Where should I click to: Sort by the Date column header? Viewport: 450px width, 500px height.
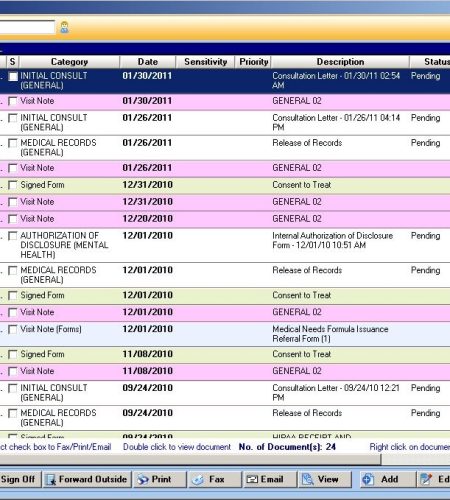(148, 62)
